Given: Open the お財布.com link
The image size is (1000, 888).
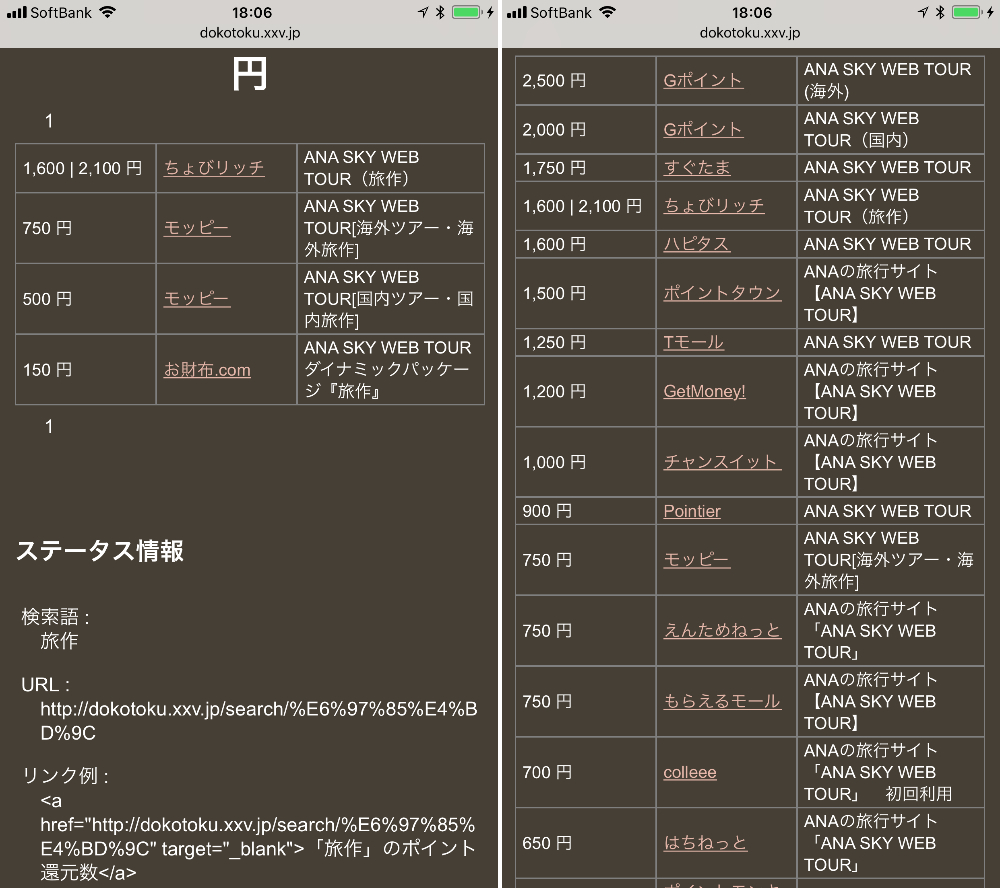Looking at the screenshot, I should click(207, 369).
